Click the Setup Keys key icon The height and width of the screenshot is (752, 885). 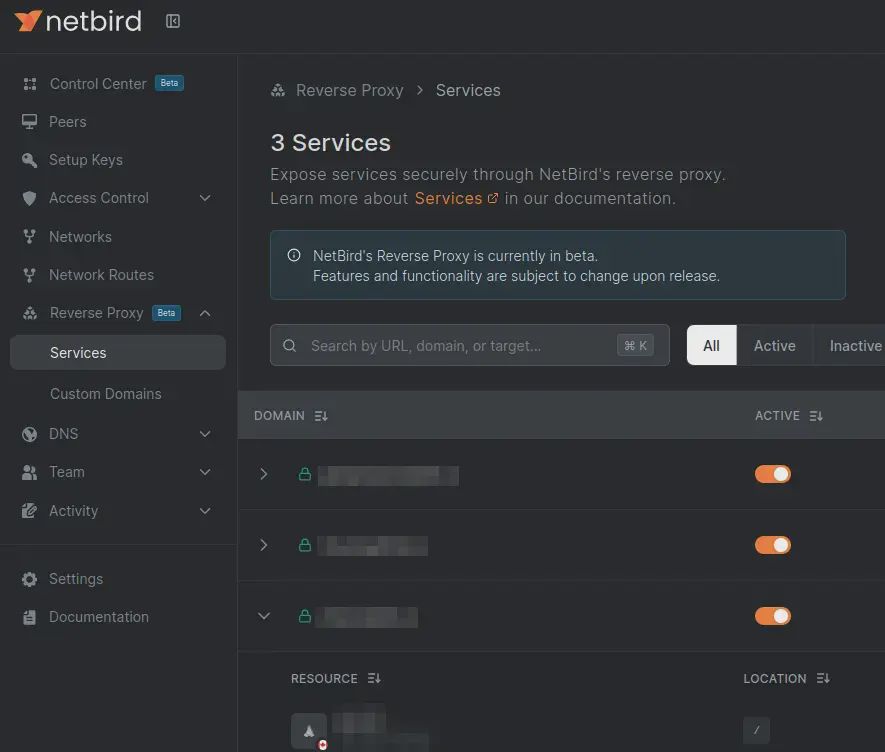pos(30,160)
